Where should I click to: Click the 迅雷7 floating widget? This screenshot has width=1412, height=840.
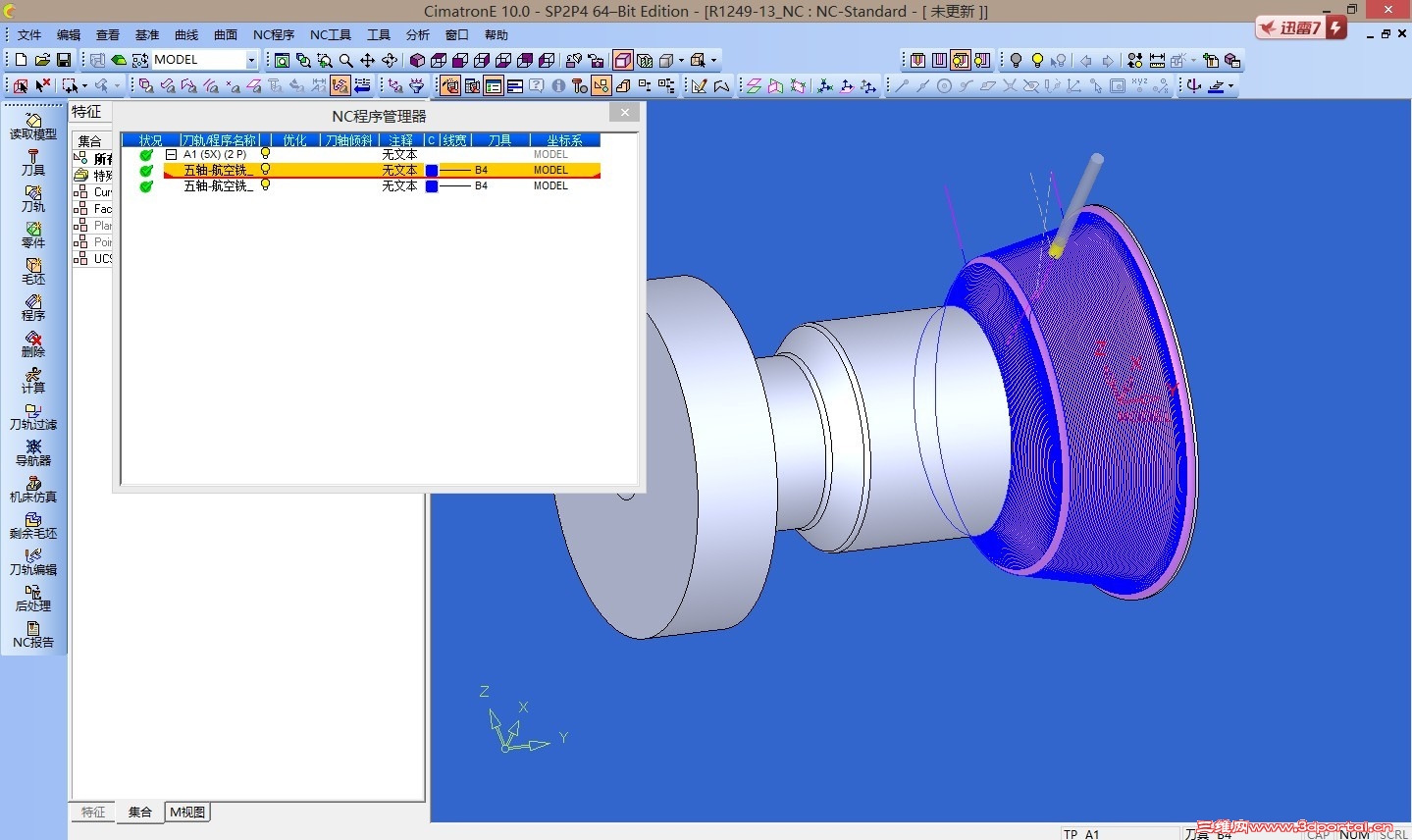[x=1302, y=27]
